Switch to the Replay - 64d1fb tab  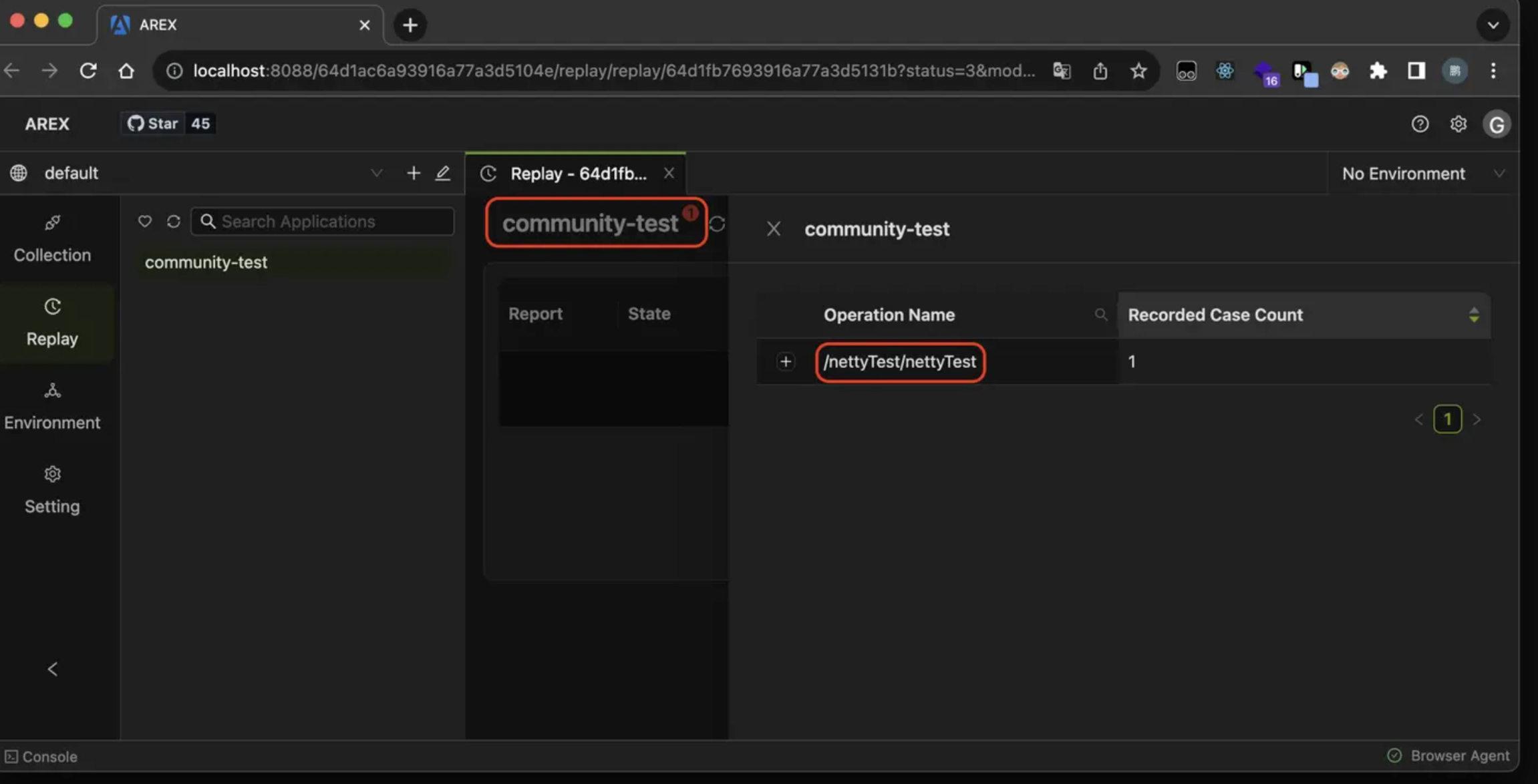(575, 174)
